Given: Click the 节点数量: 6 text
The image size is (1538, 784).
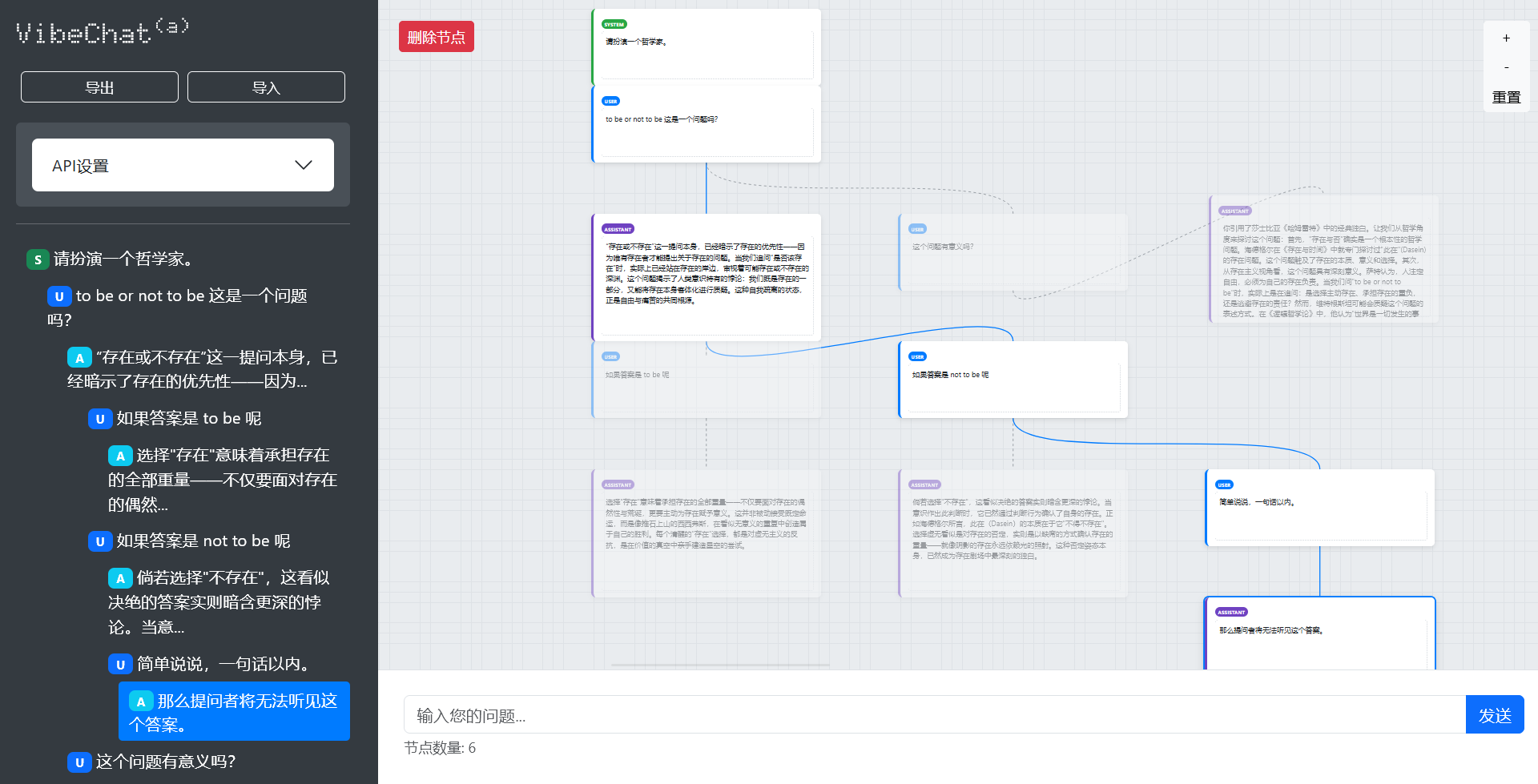Looking at the screenshot, I should 440,748.
